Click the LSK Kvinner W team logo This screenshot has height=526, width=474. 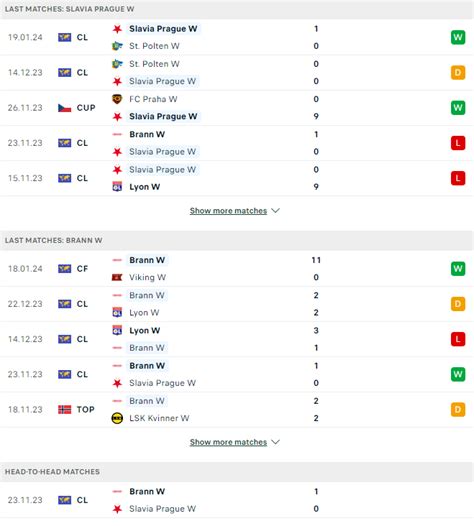coord(117,418)
